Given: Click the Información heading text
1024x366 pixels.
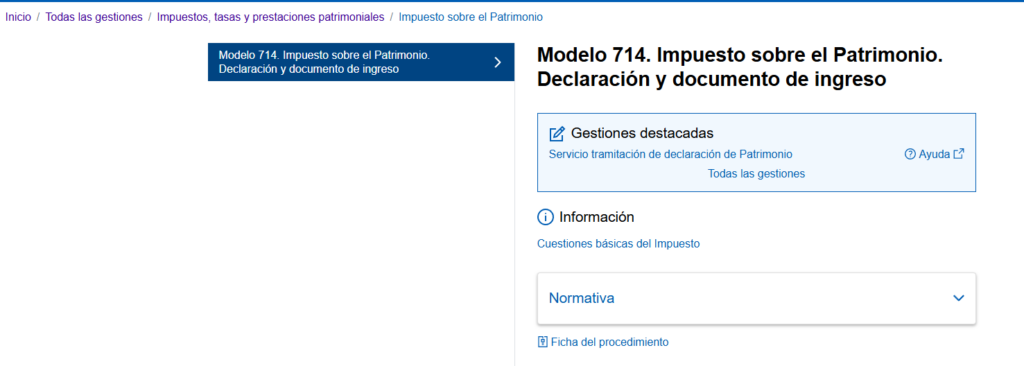Looking at the screenshot, I should 596,217.
